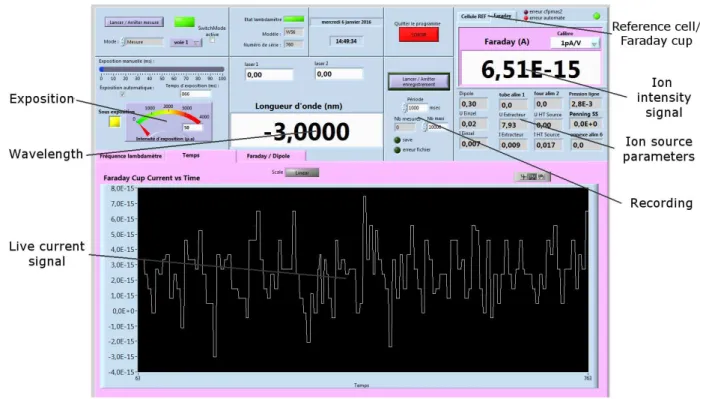Click the Dipole value 0,30
The image size is (703, 399).
pyautogui.click(x=473, y=104)
